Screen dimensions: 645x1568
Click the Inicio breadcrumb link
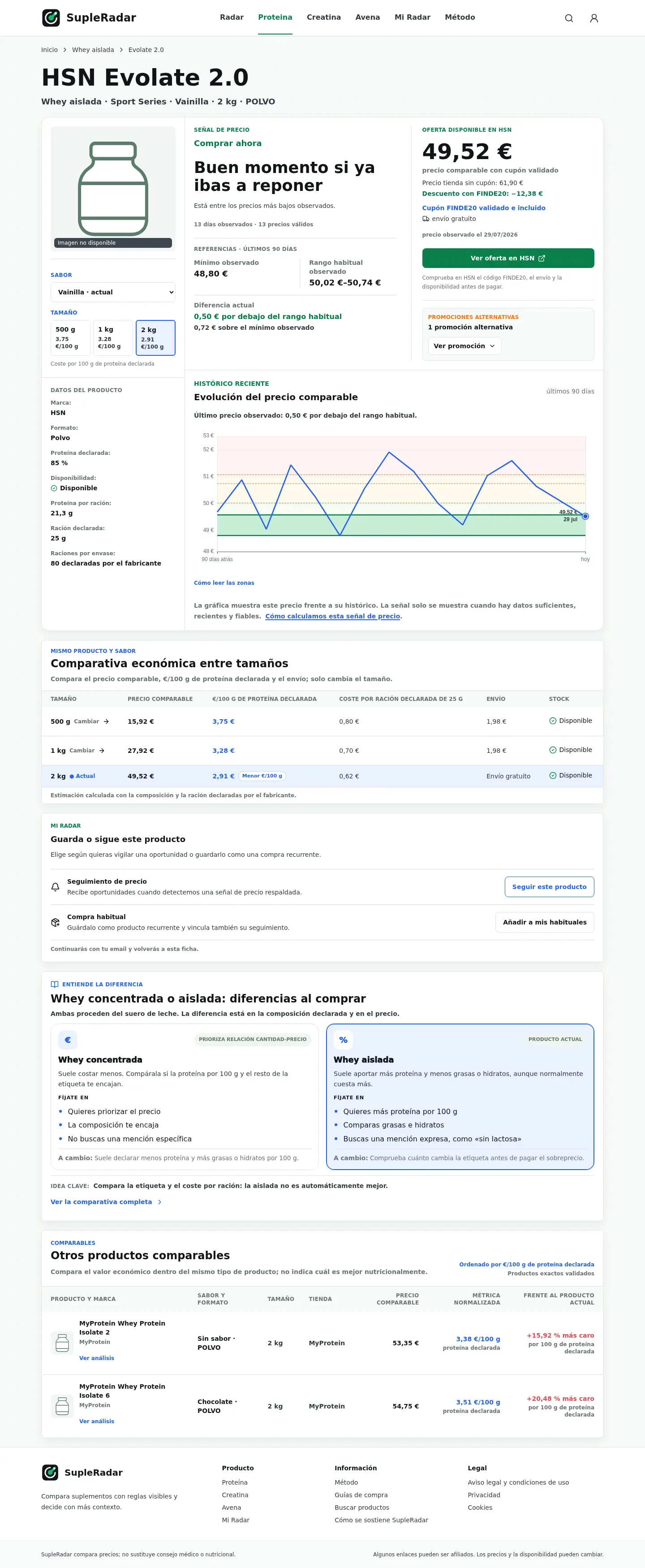click(x=49, y=50)
